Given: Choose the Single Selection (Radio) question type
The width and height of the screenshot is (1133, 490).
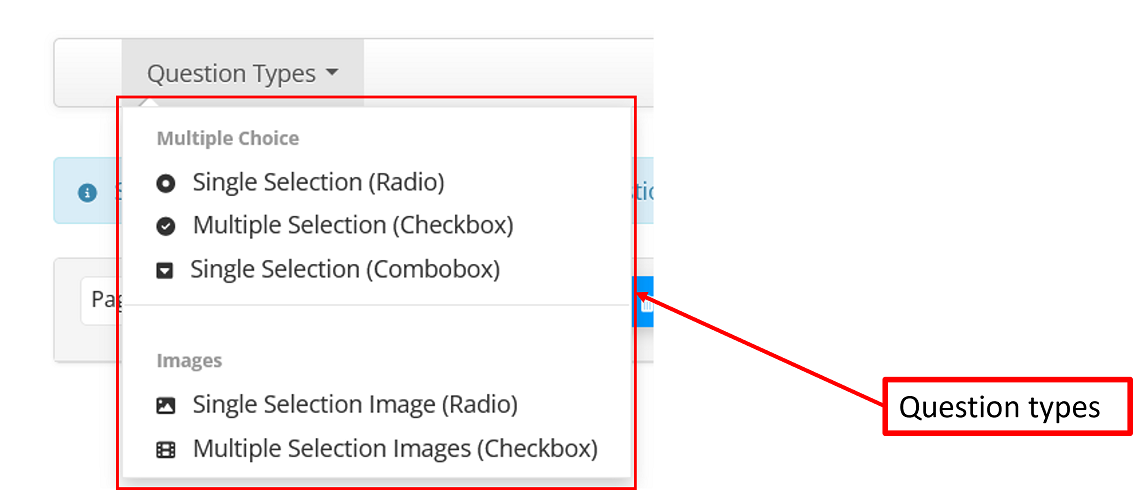Looking at the screenshot, I should [x=318, y=183].
